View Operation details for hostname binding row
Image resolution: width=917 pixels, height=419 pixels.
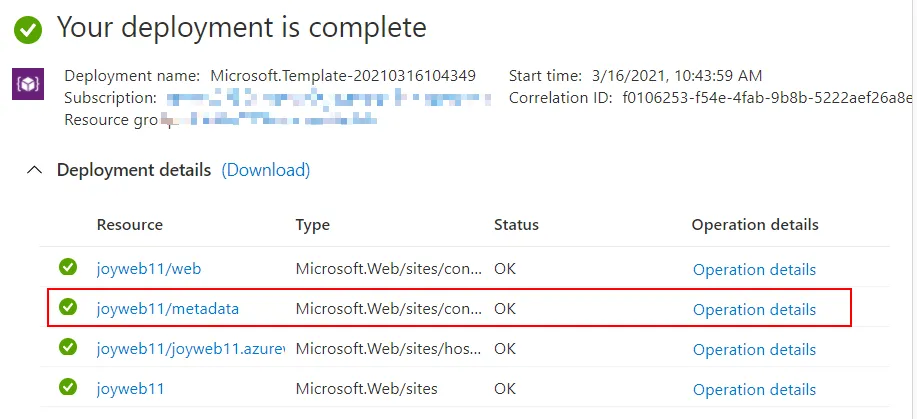click(754, 349)
